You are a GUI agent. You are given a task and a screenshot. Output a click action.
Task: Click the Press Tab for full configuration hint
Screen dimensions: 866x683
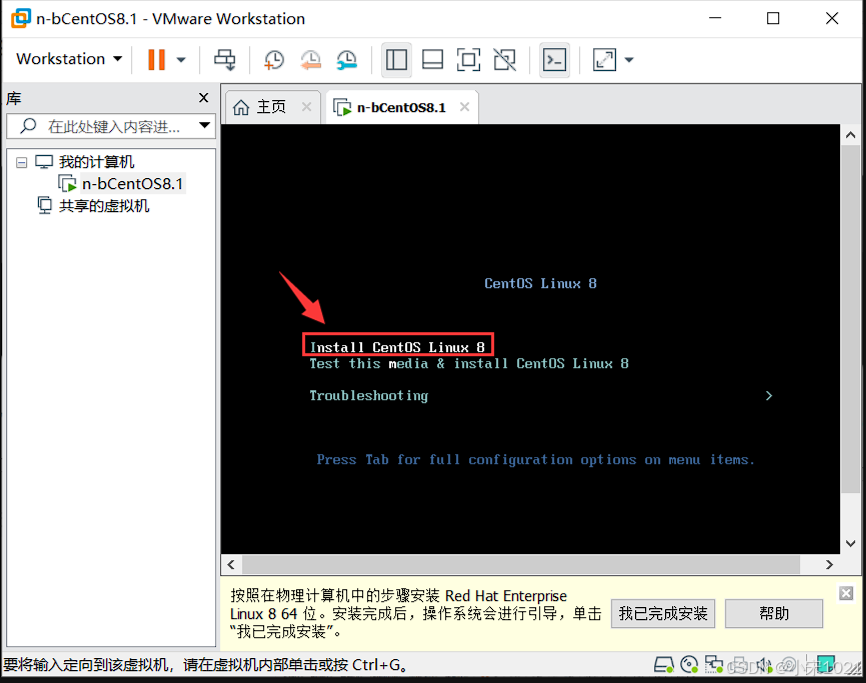coord(535,459)
